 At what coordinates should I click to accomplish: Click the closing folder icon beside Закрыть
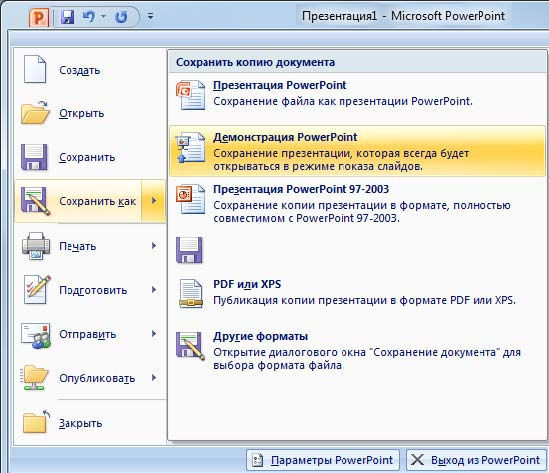[36, 422]
